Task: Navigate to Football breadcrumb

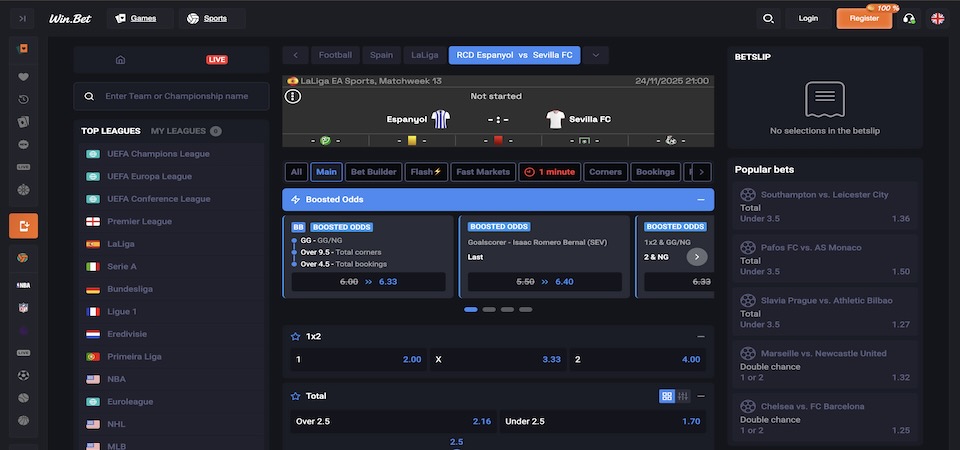Action: tap(335, 55)
